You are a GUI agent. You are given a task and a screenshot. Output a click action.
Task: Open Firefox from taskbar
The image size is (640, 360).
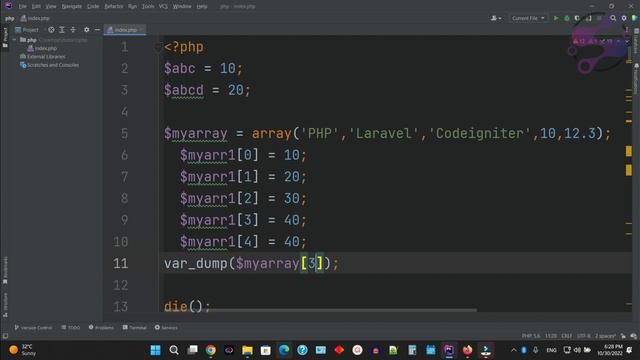[467, 350]
